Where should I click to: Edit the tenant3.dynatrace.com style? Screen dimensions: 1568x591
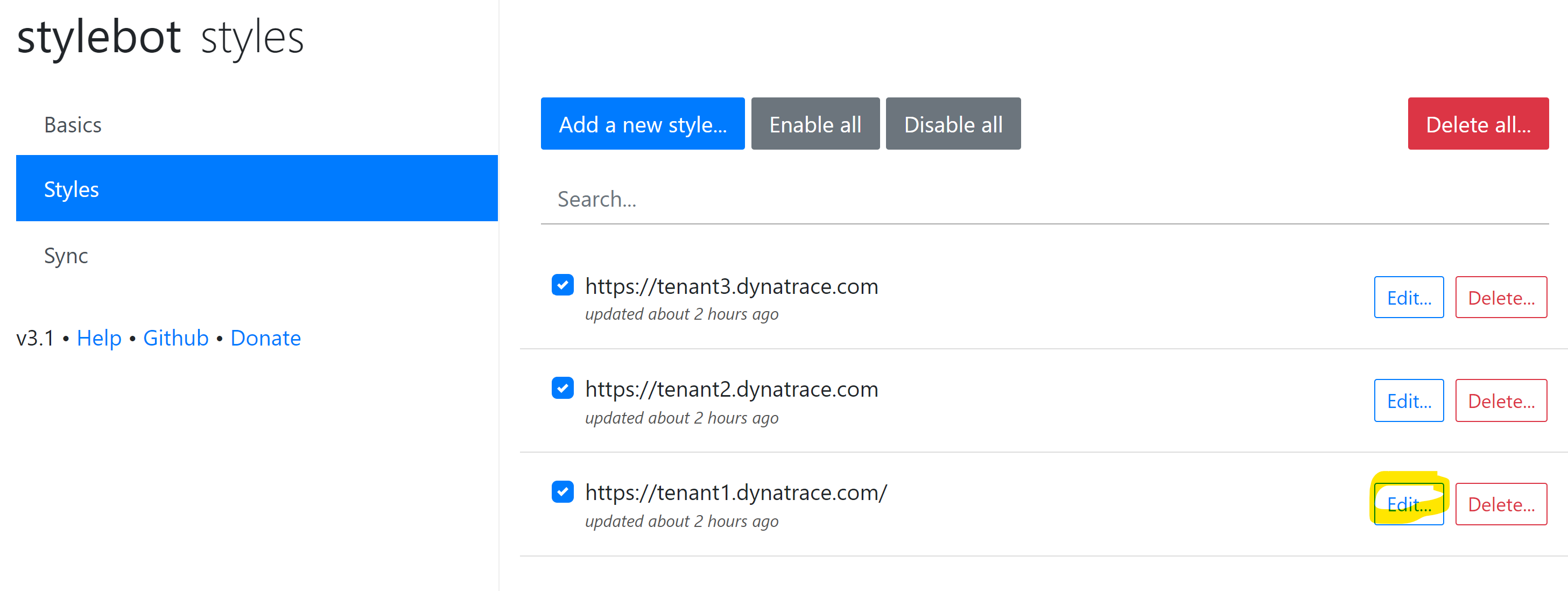coord(1409,298)
